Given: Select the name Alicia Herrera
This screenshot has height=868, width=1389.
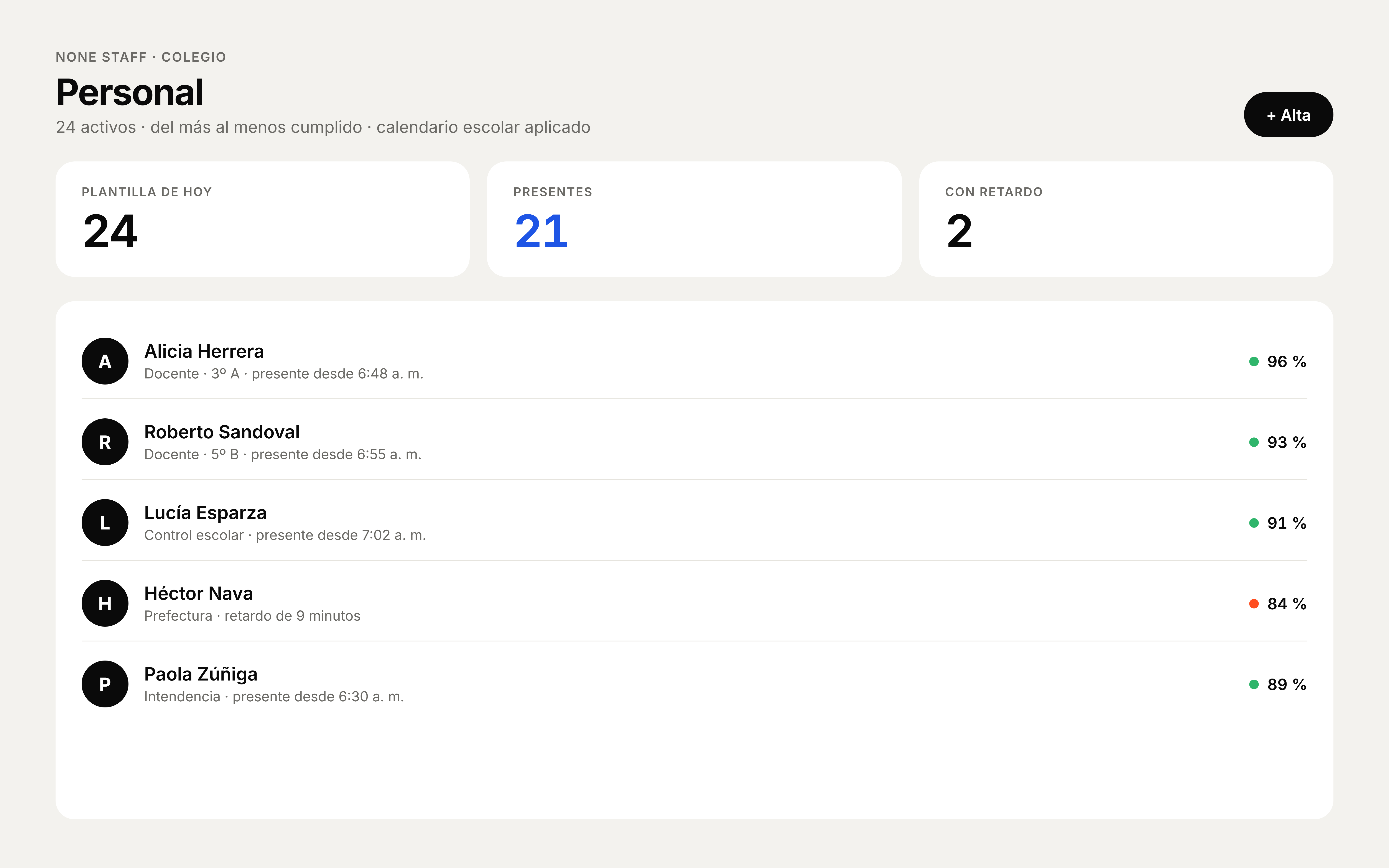Looking at the screenshot, I should [204, 351].
